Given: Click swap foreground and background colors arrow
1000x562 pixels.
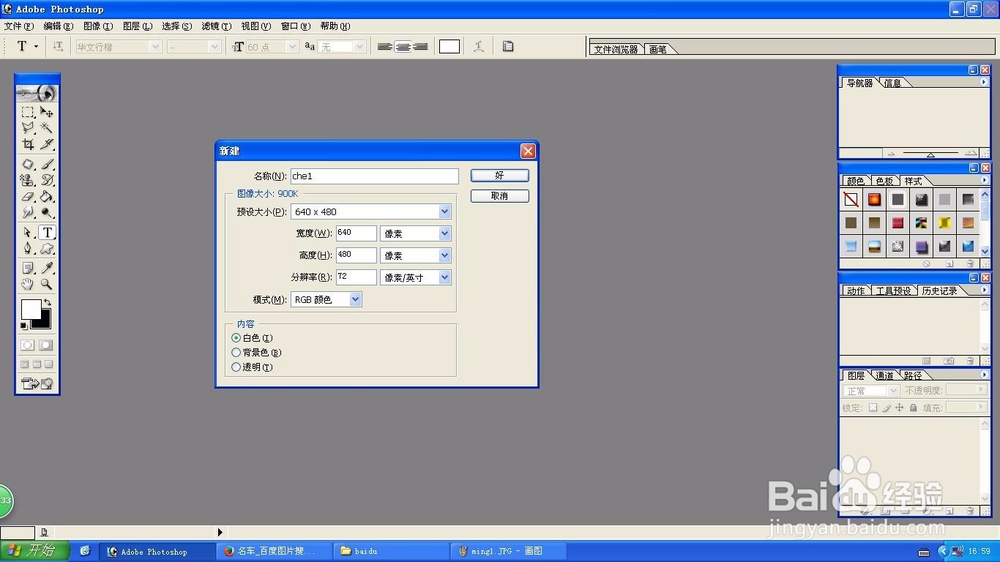Looking at the screenshot, I should (47, 304).
